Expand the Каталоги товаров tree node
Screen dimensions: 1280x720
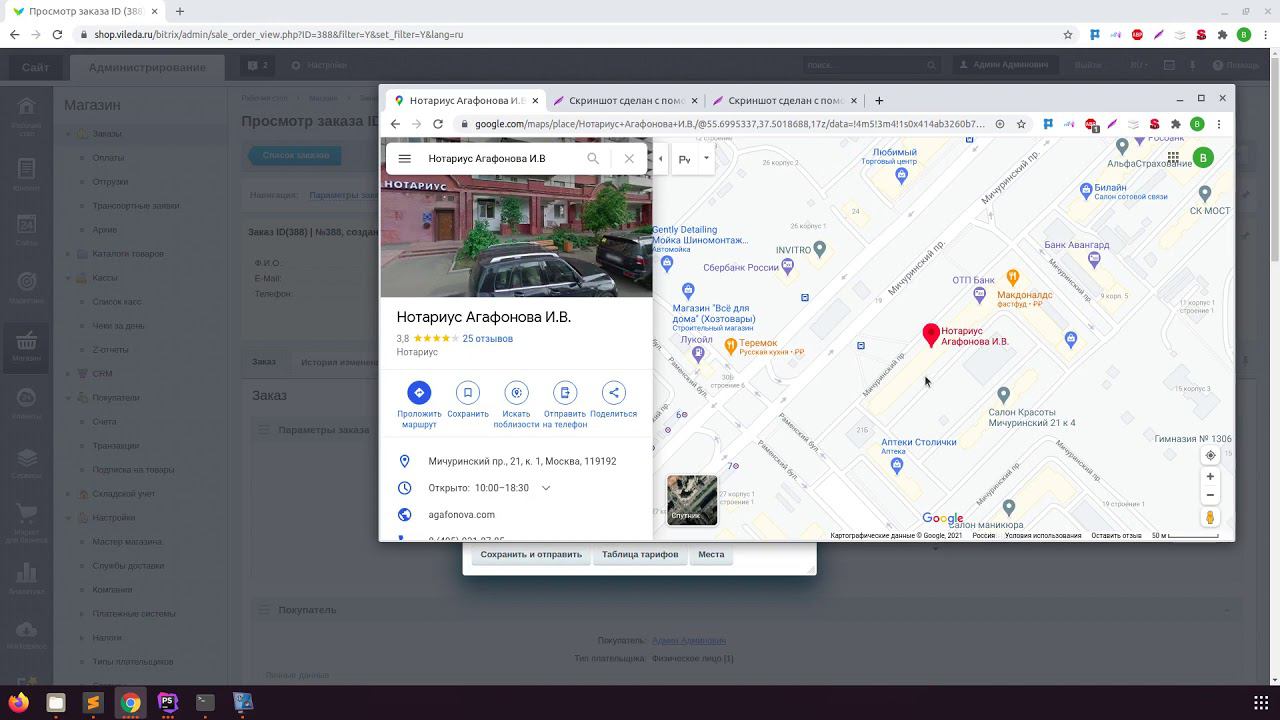[x=69, y=254]
